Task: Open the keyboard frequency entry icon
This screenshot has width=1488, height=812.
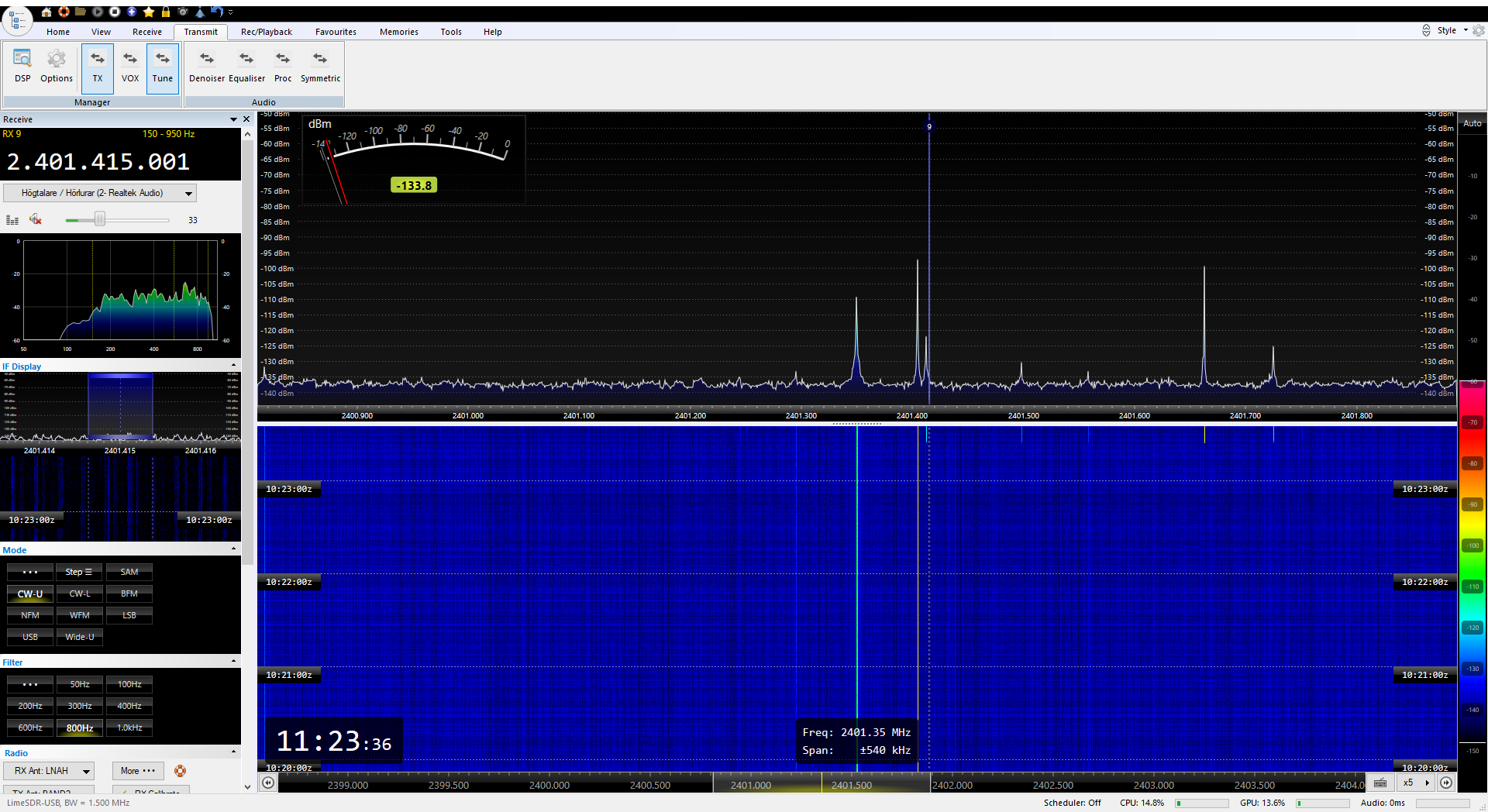Action: tap(1380, 783)
